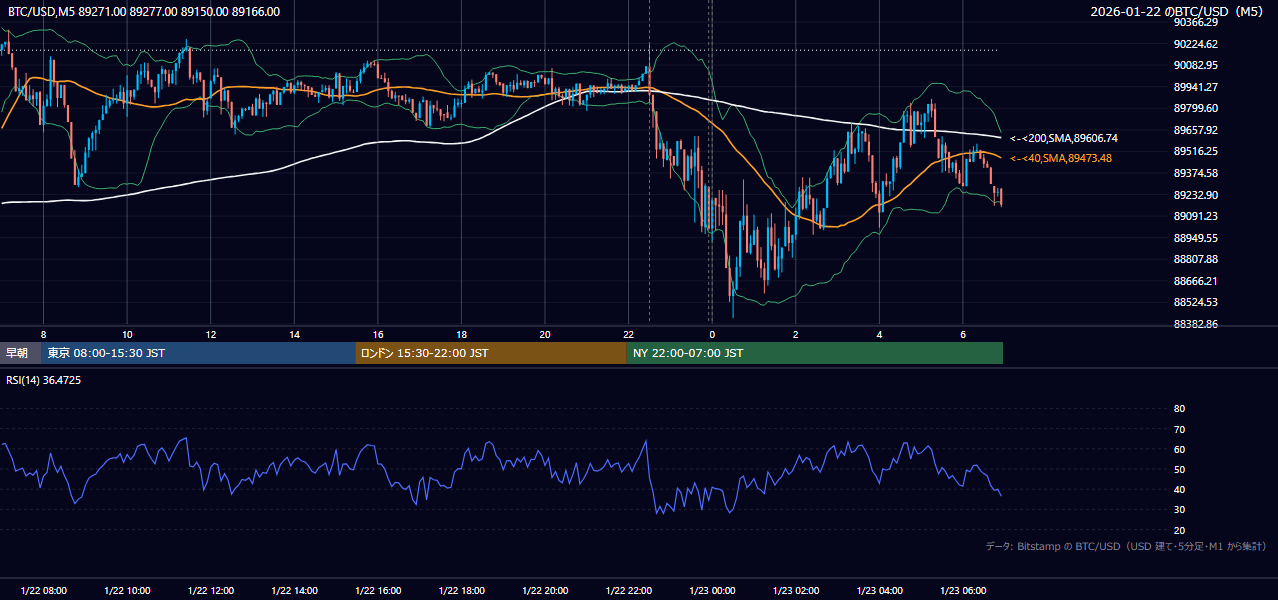This screenshot has height=600, width=1278.
Task: Click the hour label 8 under the price chart
Action: [43, 334]
